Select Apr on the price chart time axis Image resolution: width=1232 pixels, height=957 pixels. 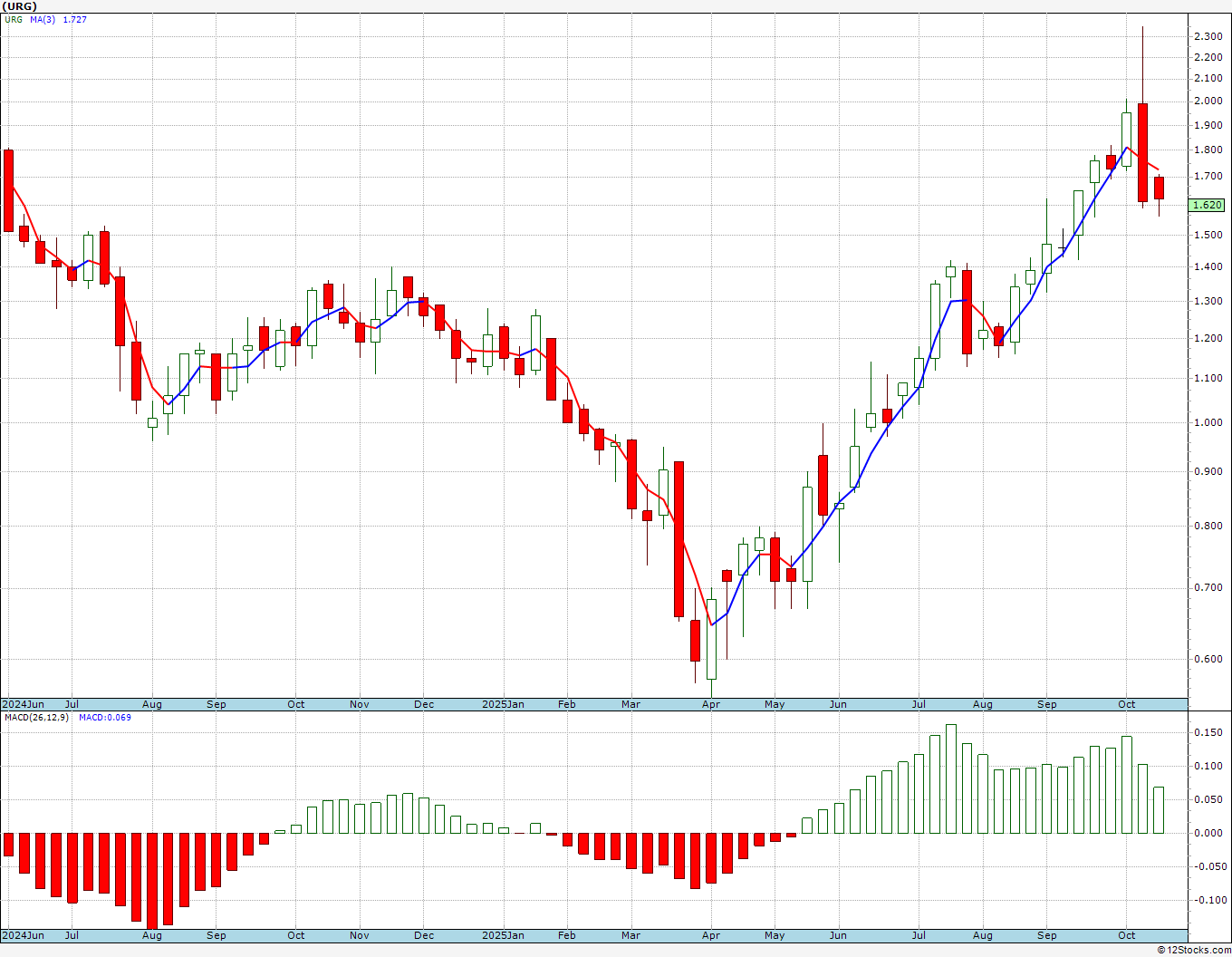pyautogui.click(x=711, y=704)
